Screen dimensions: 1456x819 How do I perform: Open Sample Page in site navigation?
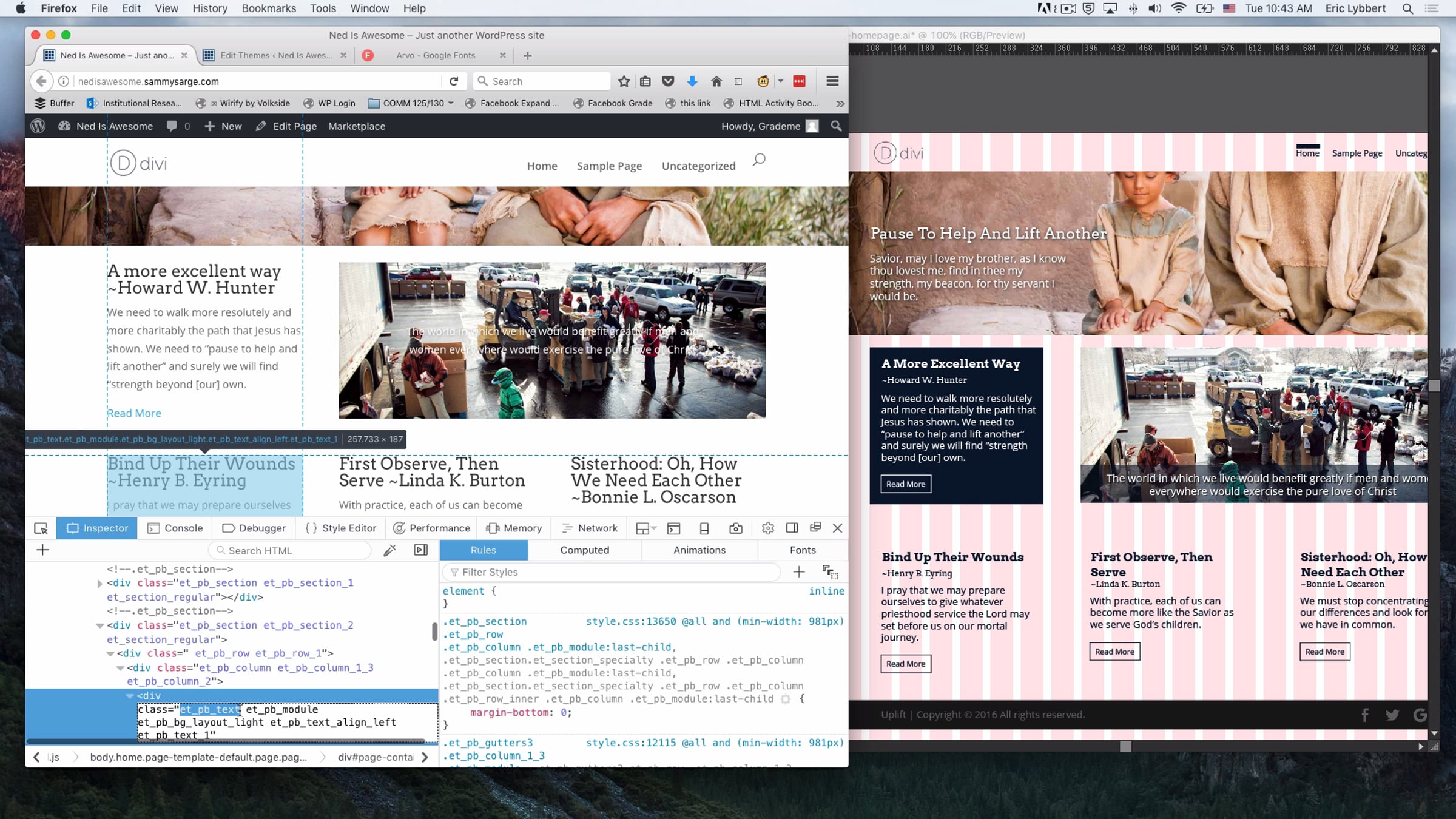click(609, 166)
